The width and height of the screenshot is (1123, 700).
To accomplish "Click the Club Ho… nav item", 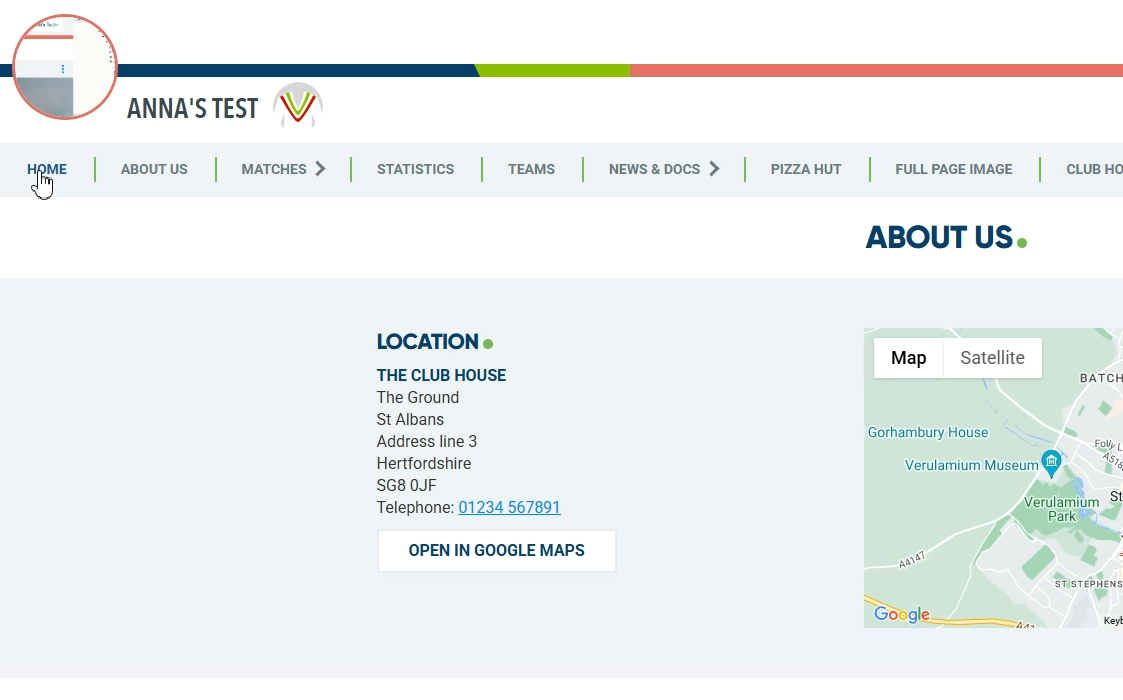I will 1093,169.
